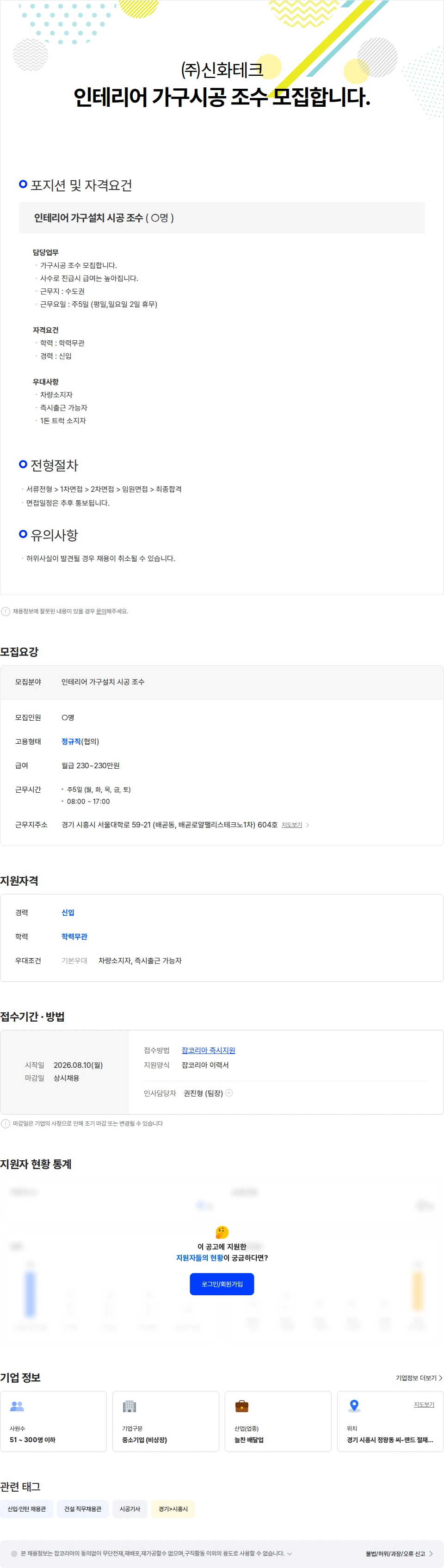The width and height of the screenshot is (444, 1568).
Task: Click the thinking emoji above 이 공고에 지원한
Action: 222,1232
